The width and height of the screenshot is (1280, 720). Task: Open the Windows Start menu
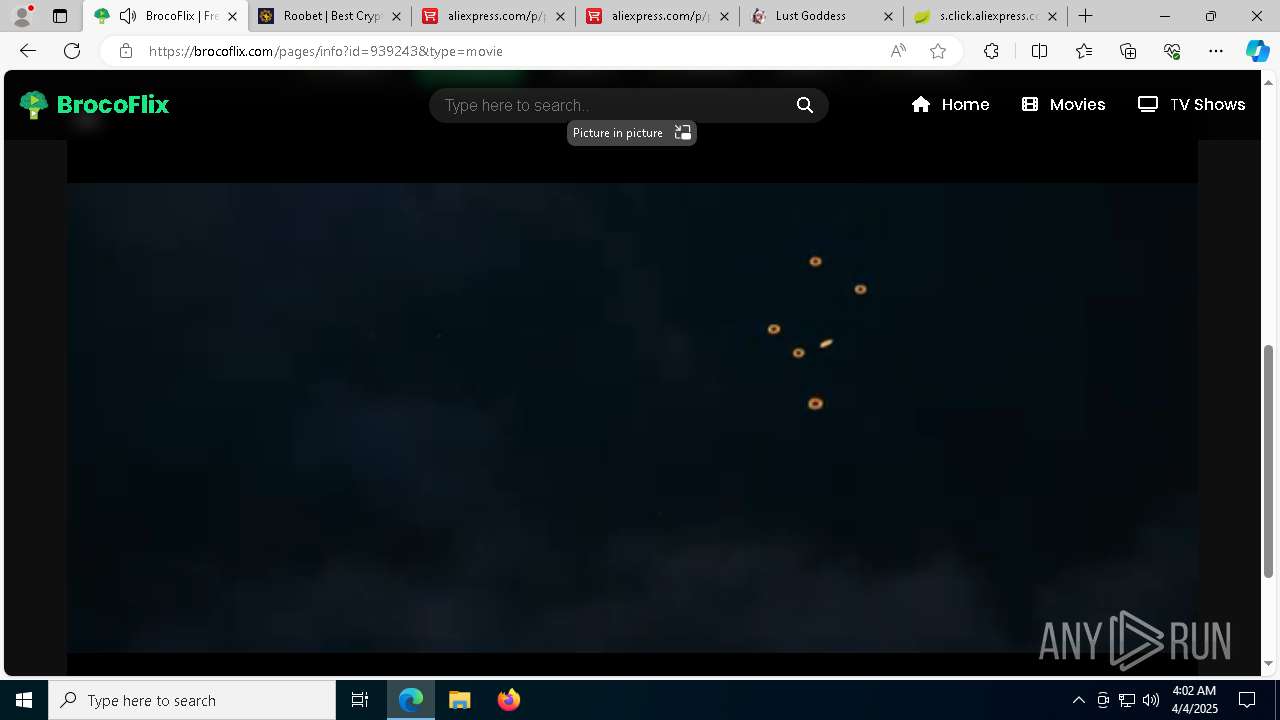24,700
